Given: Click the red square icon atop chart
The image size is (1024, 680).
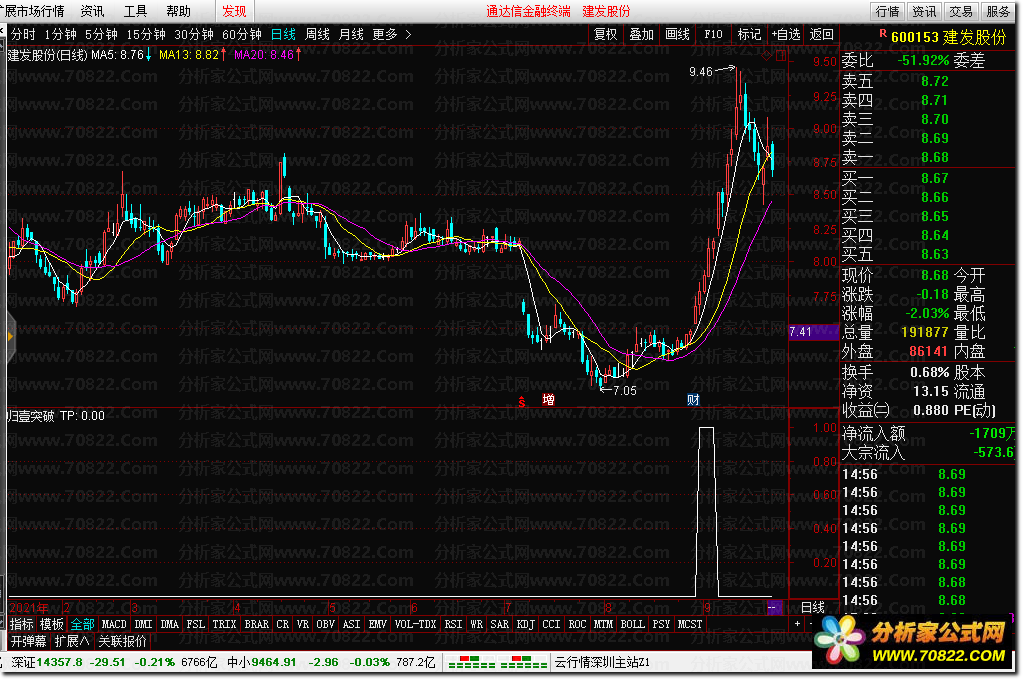Looking at the screenshot, I should 780,56.
